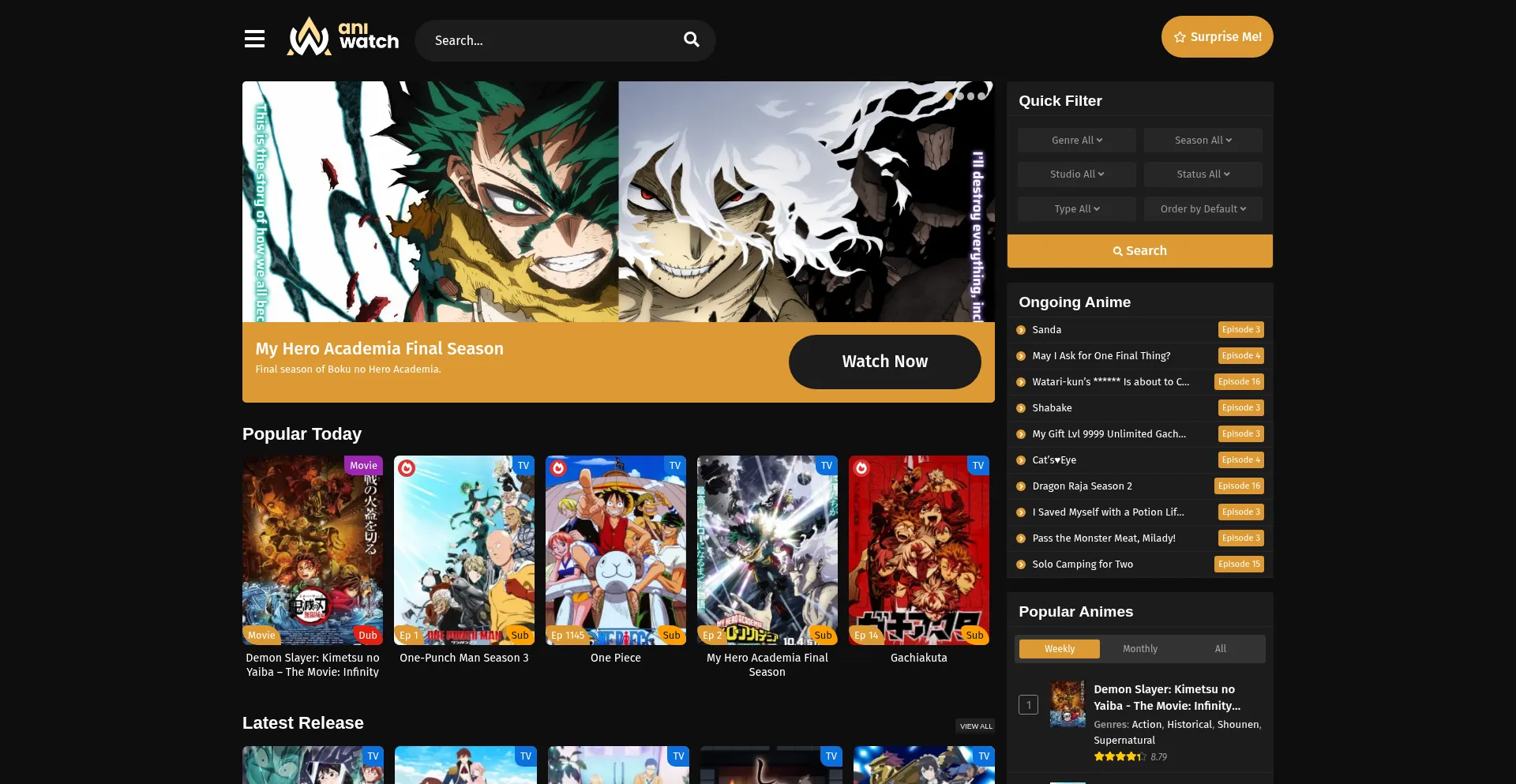Image resolution: width=1516 pixels, height=784 pixels.
Task: Click the search magnifier icon
Action: [x=691, y=39]
